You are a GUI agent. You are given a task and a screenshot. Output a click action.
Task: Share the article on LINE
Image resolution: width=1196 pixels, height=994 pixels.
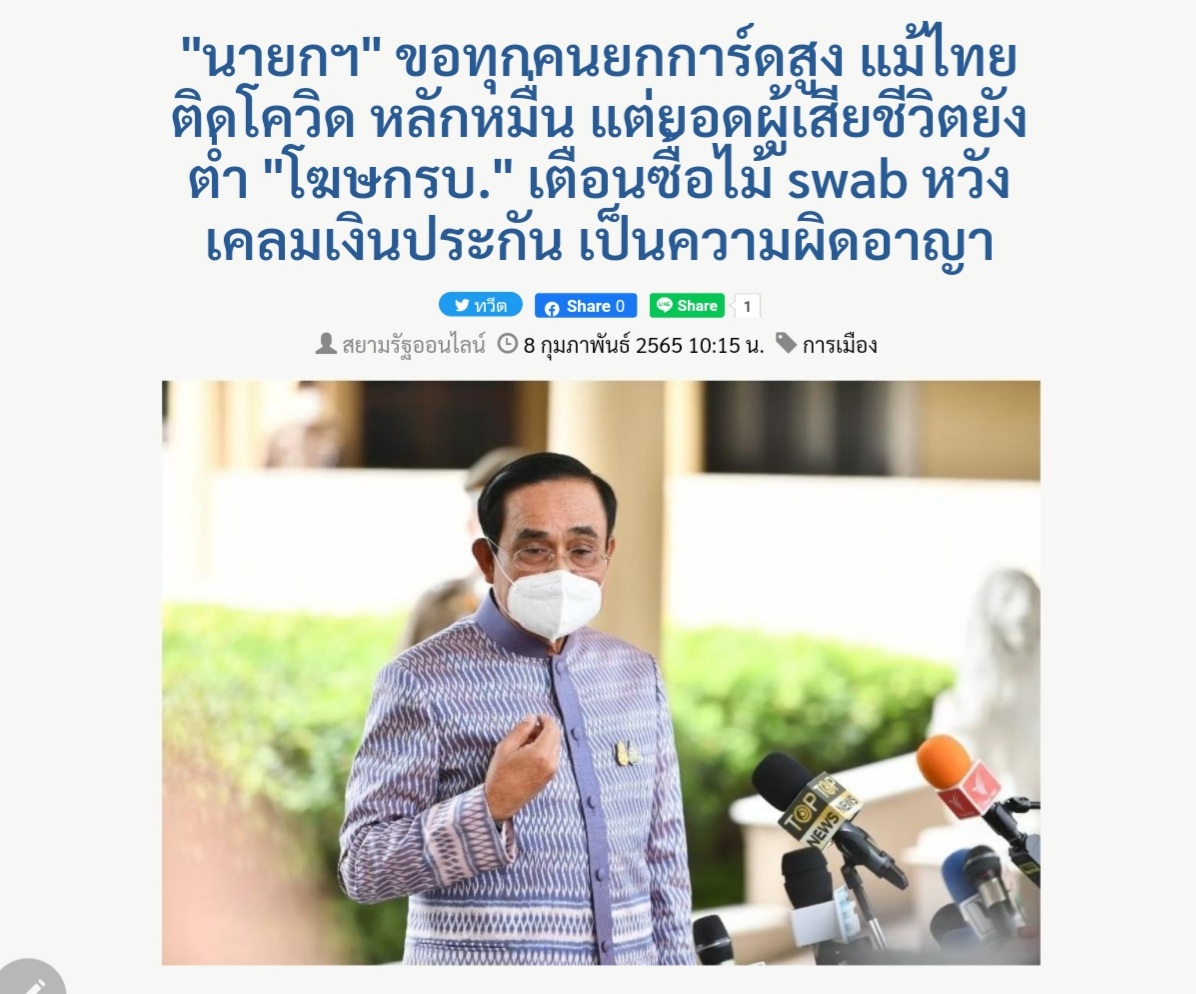[x=687, y=305]
